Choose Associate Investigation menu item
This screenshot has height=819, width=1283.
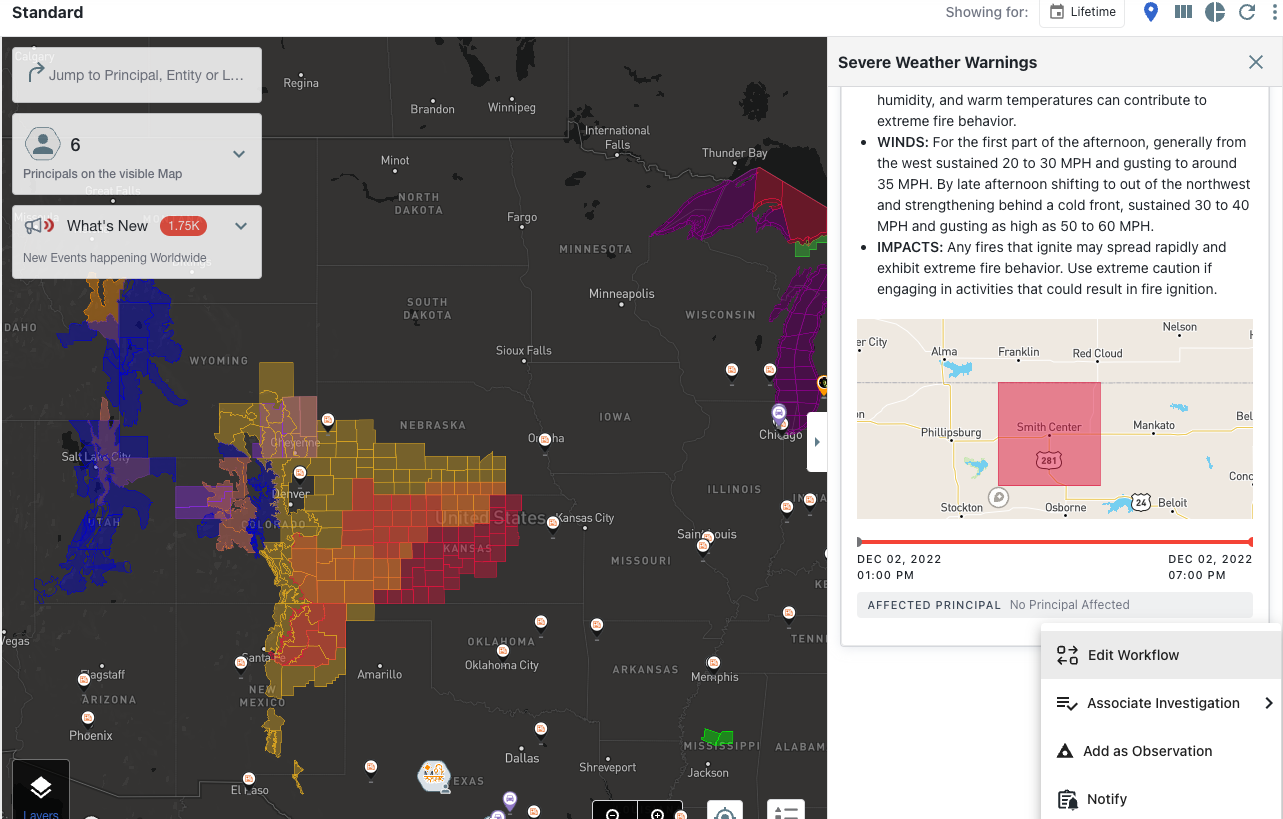click(1161, 703)
